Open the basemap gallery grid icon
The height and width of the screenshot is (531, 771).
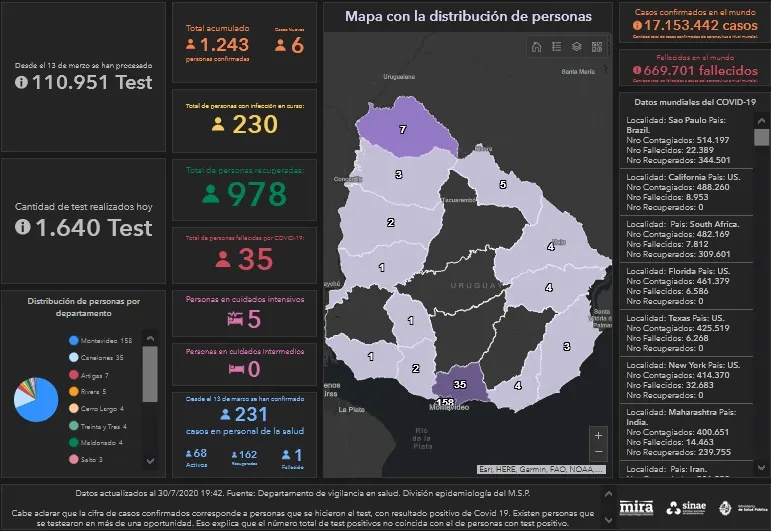tap(597, 47)
